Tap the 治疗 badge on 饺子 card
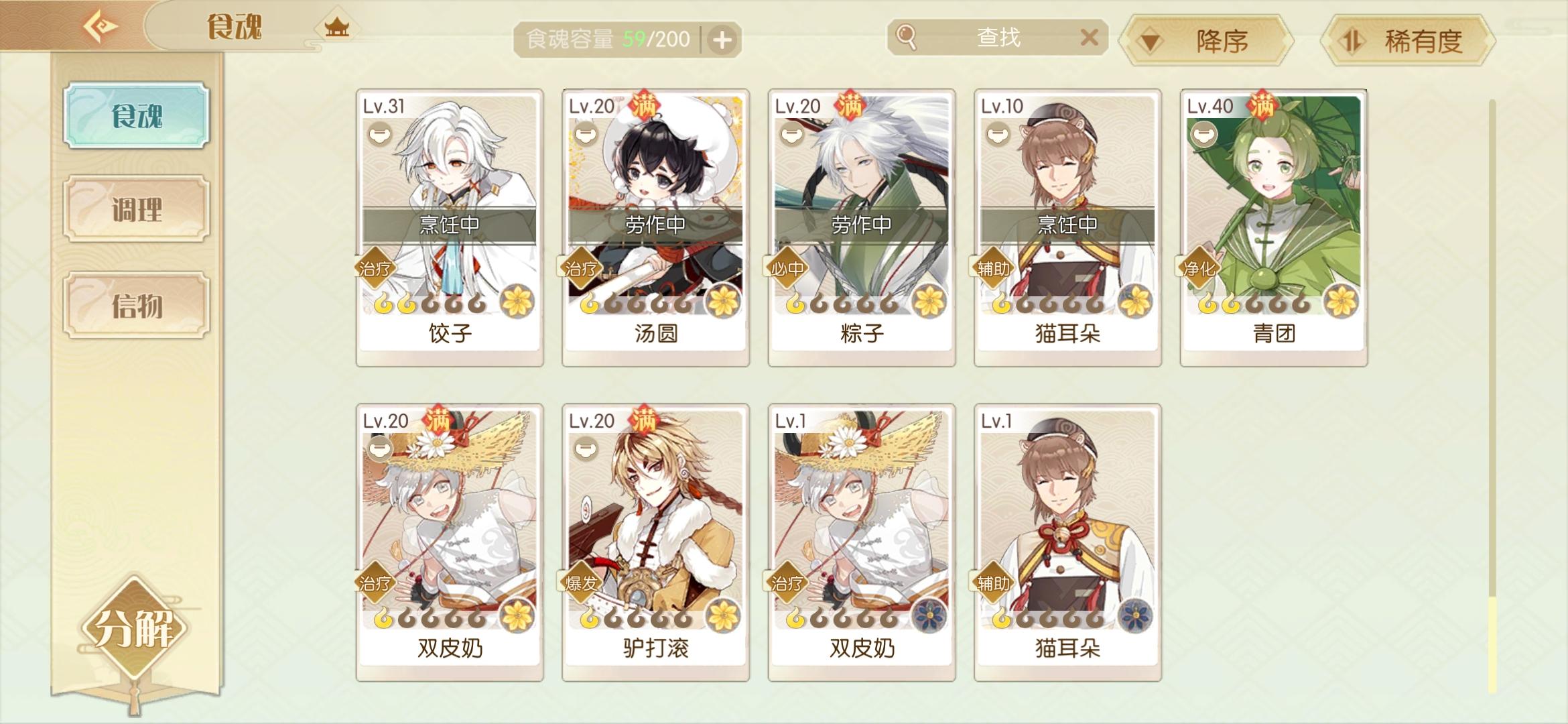 (x=375, y=269)
